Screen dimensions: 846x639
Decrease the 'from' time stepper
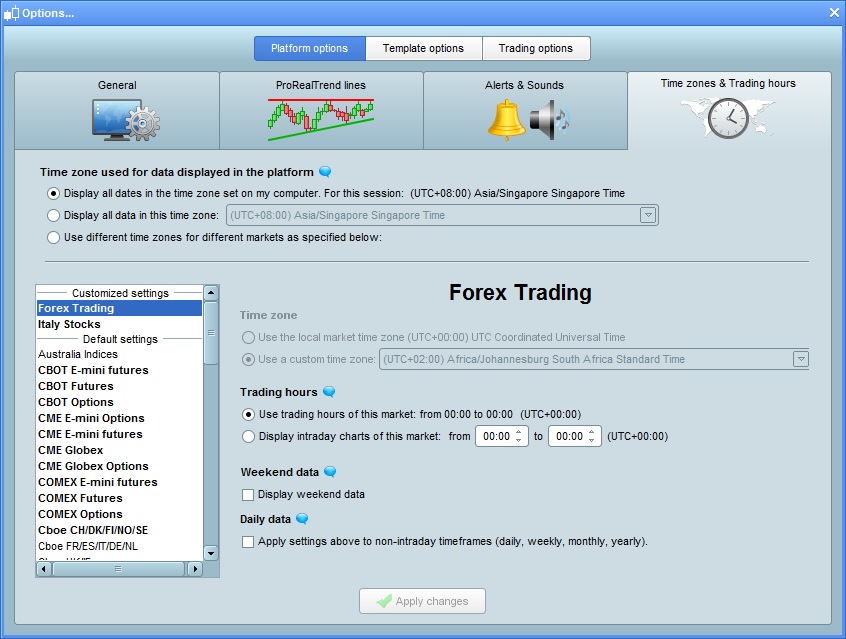pyautogui.click(x=518, y=440)
